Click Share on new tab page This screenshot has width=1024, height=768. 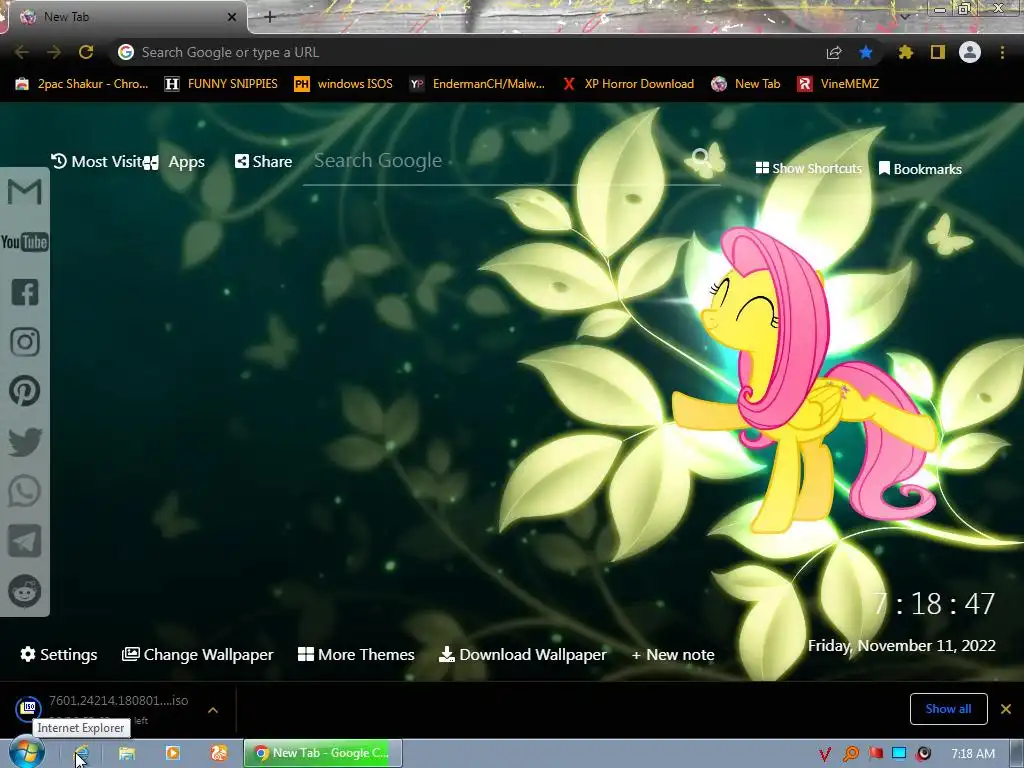tap(264, 161)
